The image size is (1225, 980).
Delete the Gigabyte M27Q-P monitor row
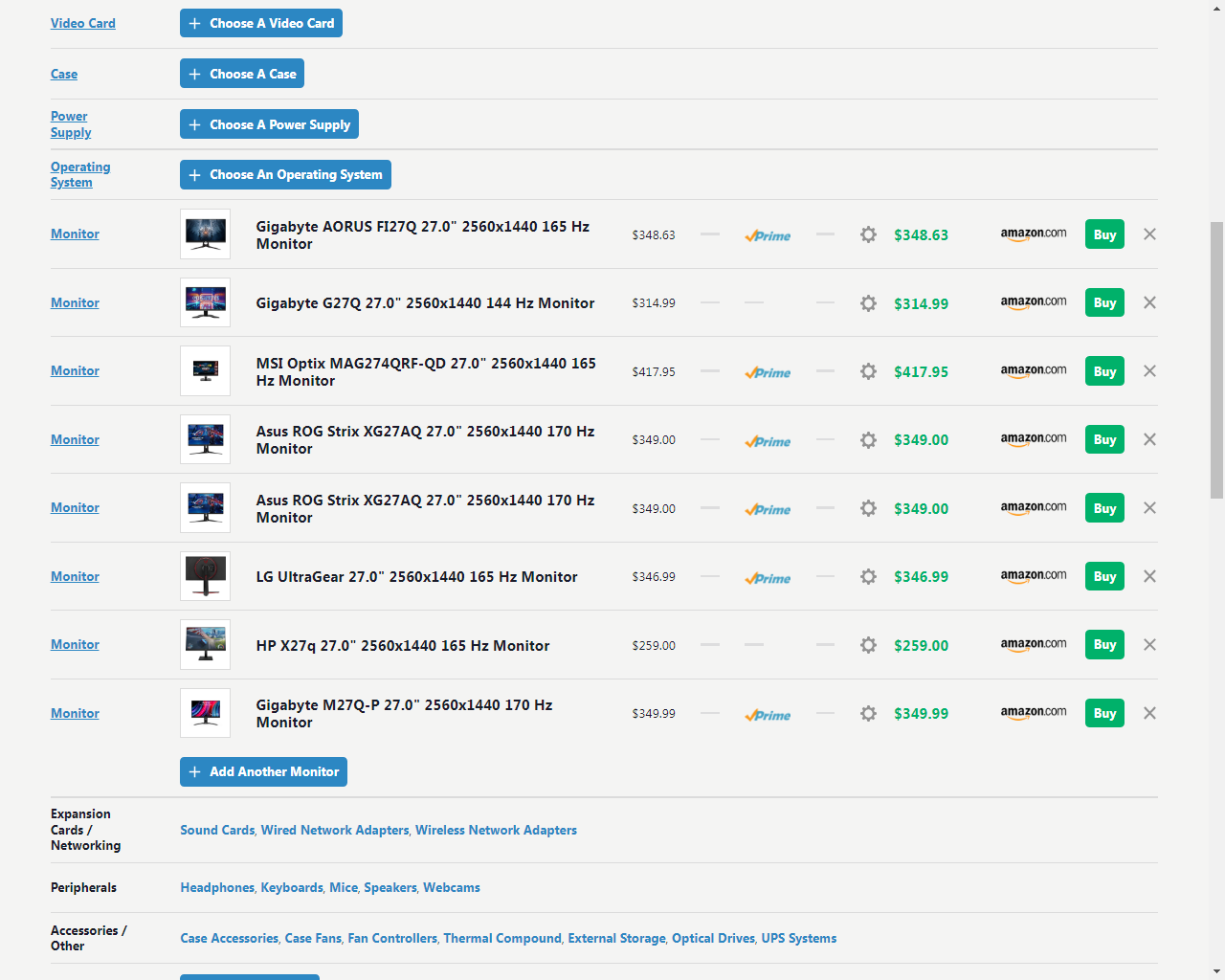point(1149,713)
